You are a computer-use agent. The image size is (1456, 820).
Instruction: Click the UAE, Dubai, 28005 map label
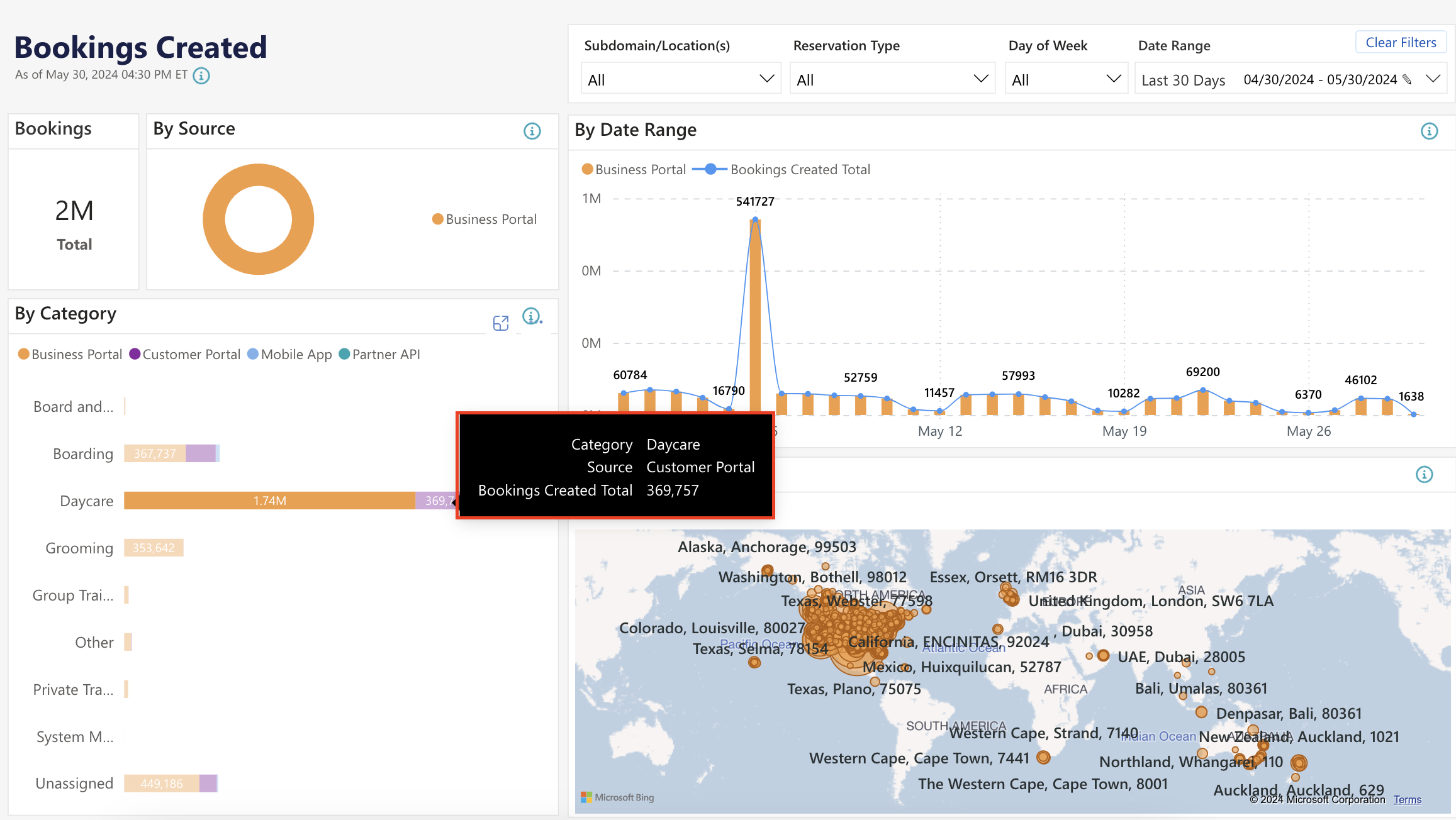coord(1181,657)
